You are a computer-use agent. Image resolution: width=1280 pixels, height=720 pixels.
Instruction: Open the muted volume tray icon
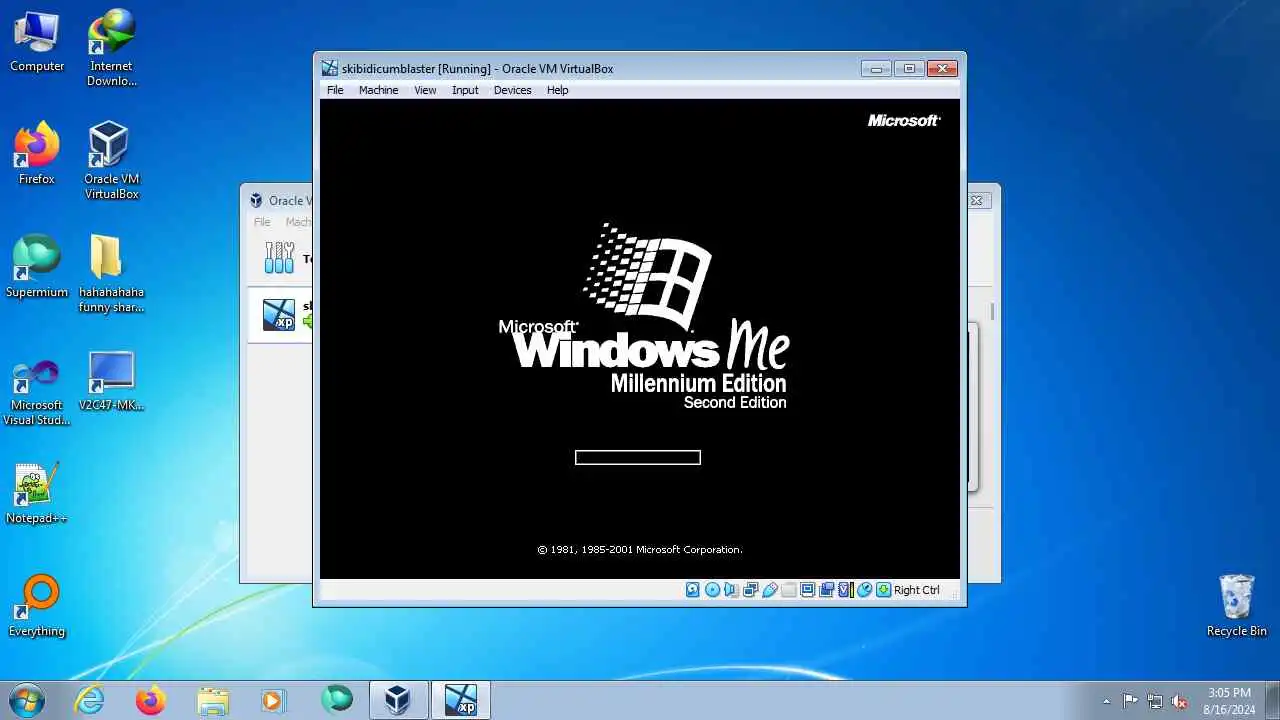1179,701
